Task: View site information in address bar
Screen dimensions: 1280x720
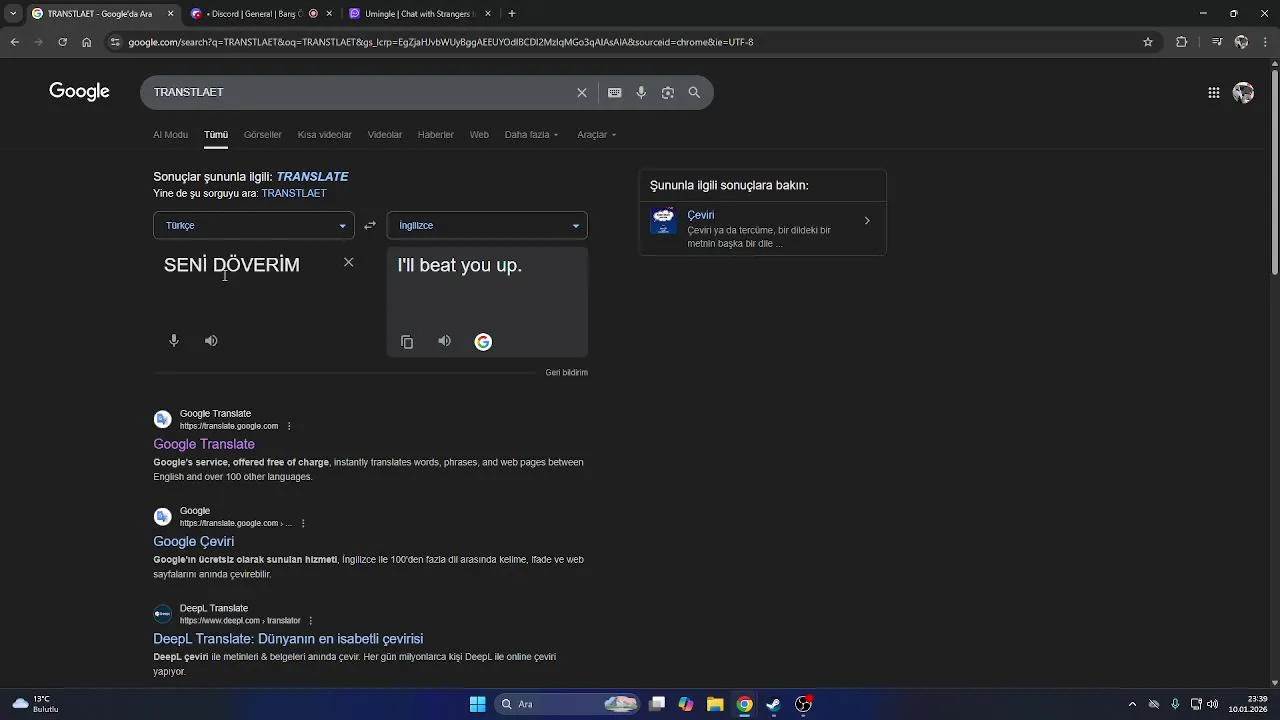Action: tap(115, 42)
